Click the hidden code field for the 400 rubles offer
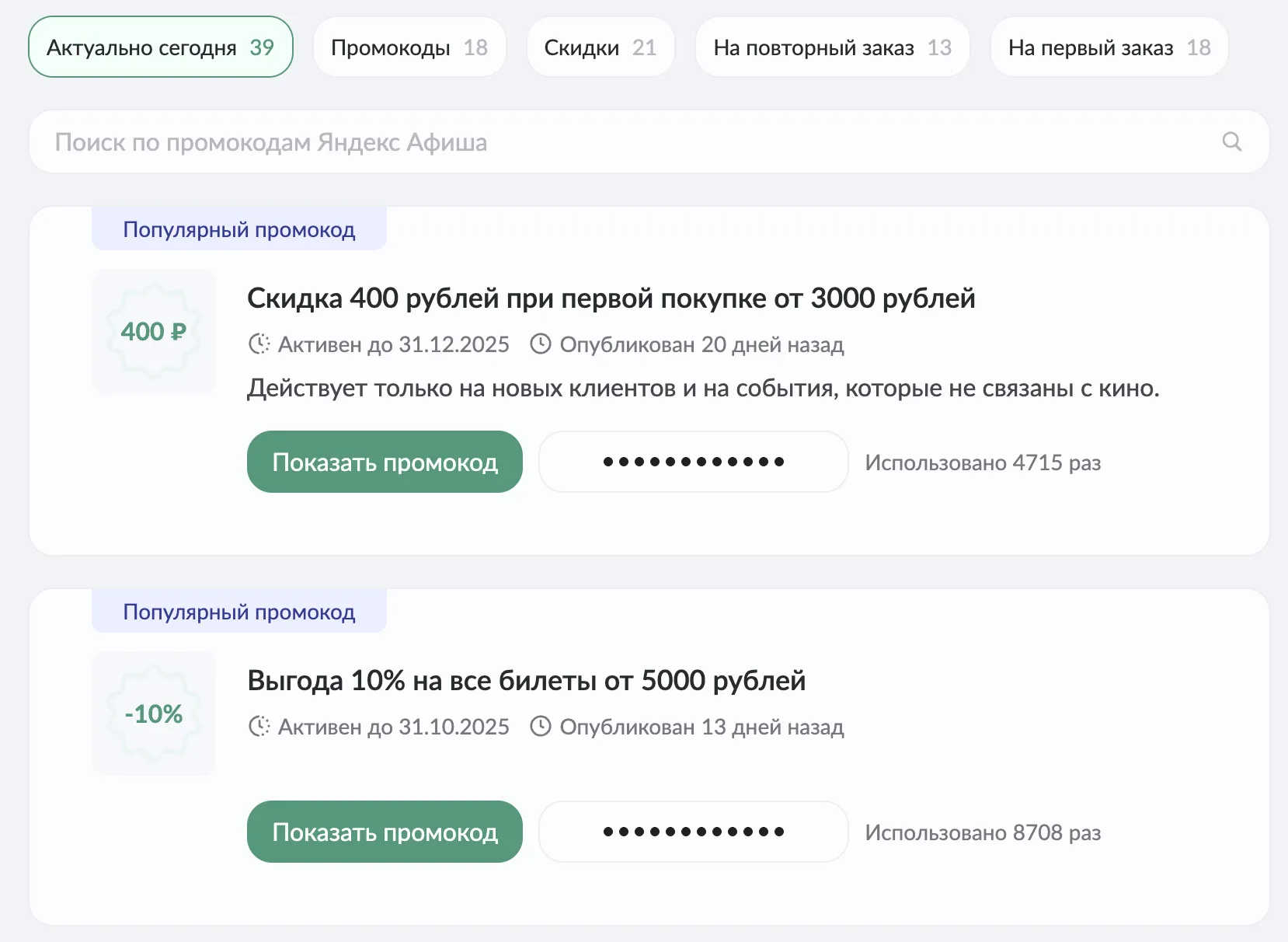Viewport: 1288px width, 942px height. pos(693,462)
